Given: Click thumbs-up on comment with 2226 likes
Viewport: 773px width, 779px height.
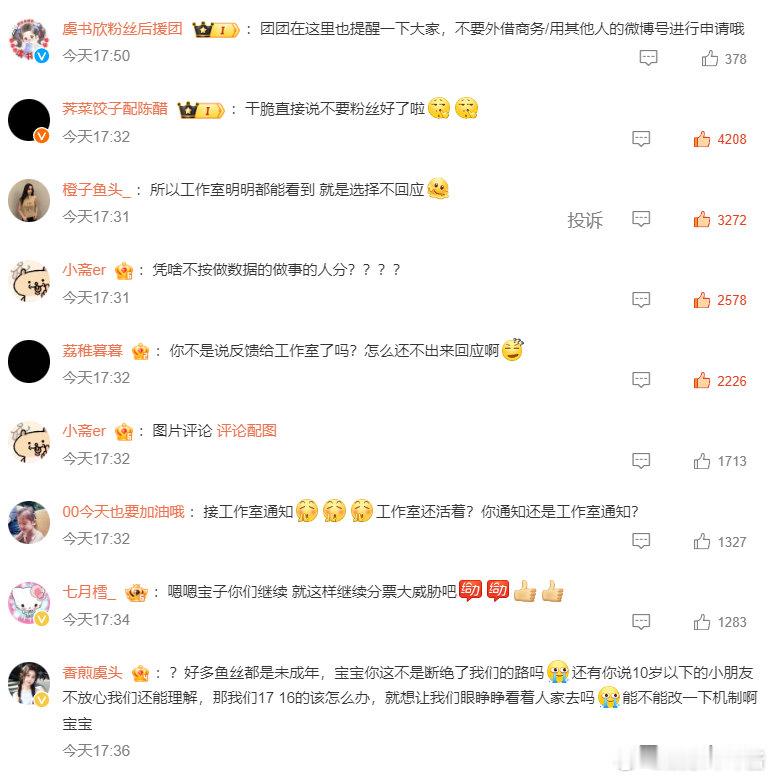Looking at the screenshot, I should [x=701, y=381].
